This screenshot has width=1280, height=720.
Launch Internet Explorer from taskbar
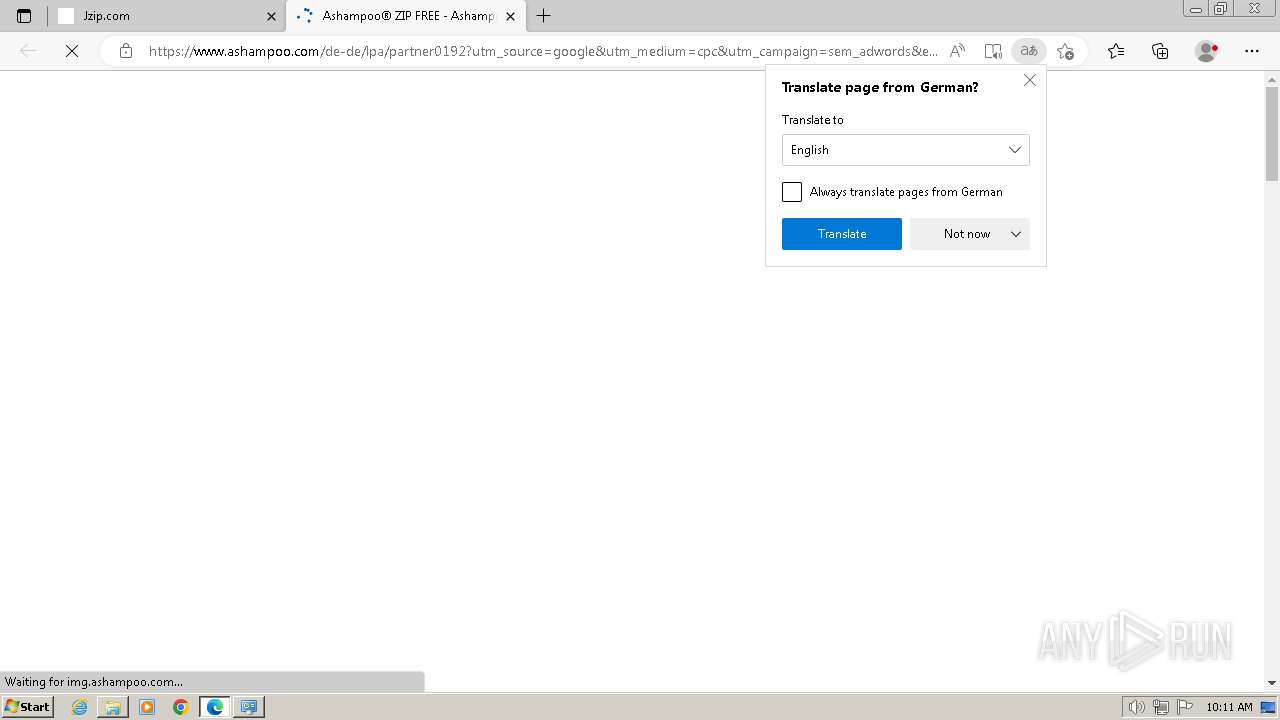point(80,707)
